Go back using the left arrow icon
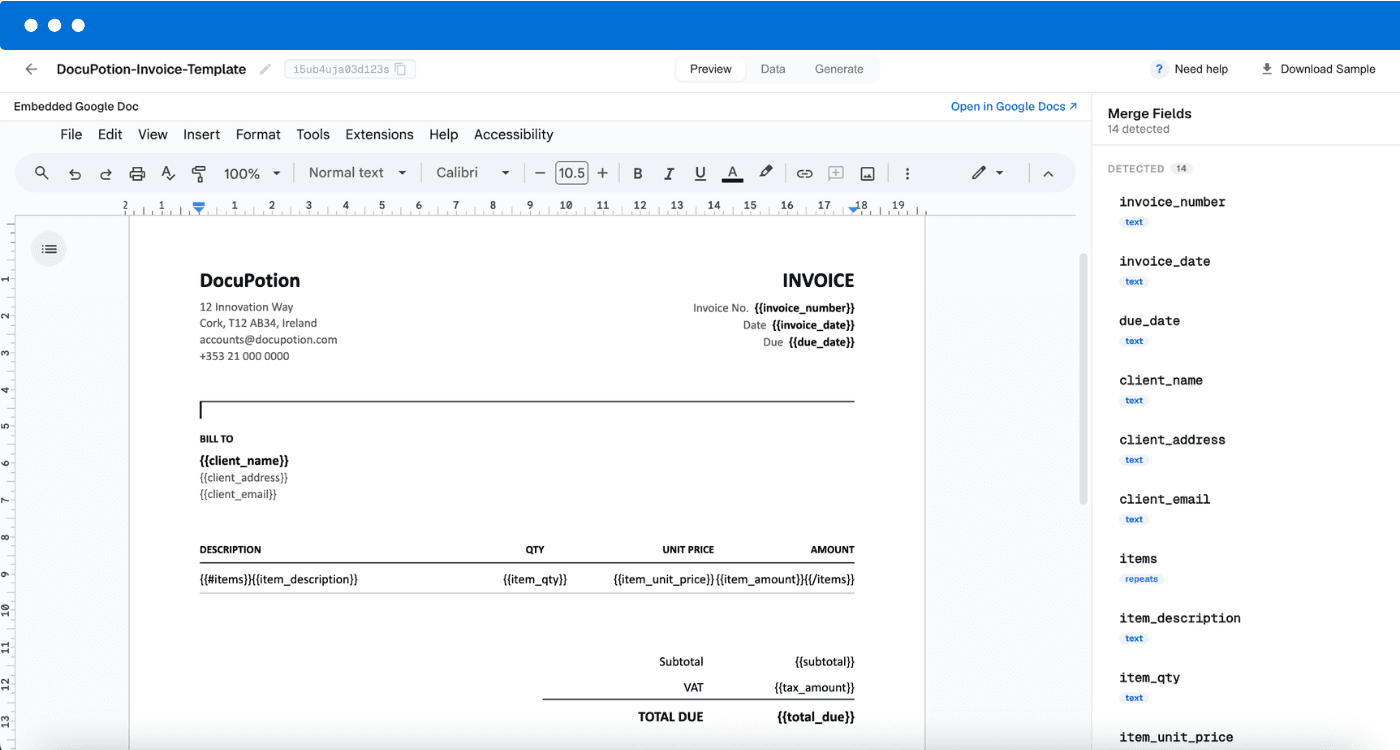Viewport: 1400px width, 750px height. (x=31, y=69)
